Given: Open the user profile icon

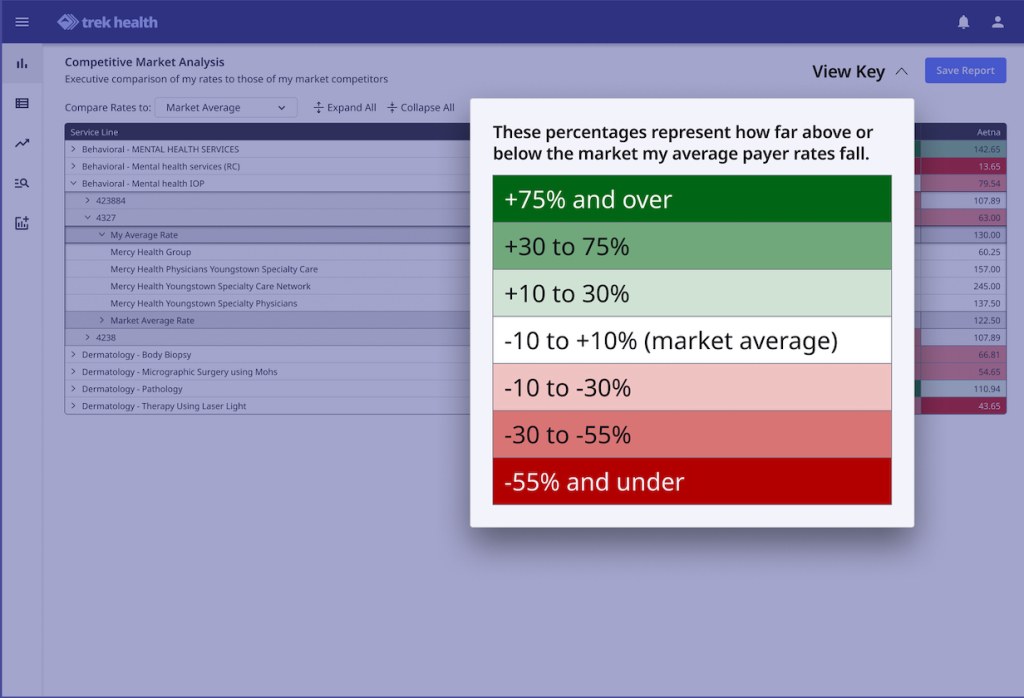Looking at the screenshot, I should 997,22.
